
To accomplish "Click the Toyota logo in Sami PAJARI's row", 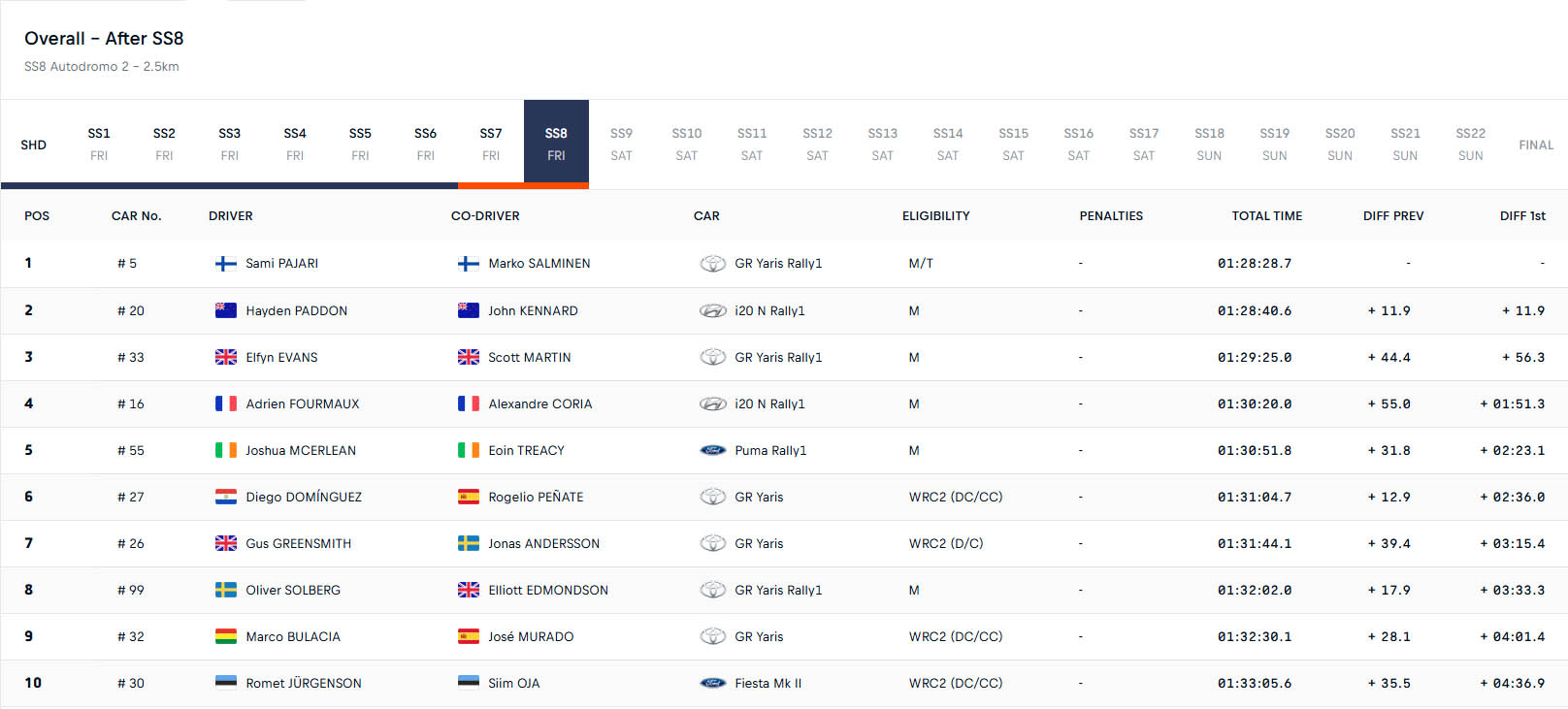I will point(713,264).
